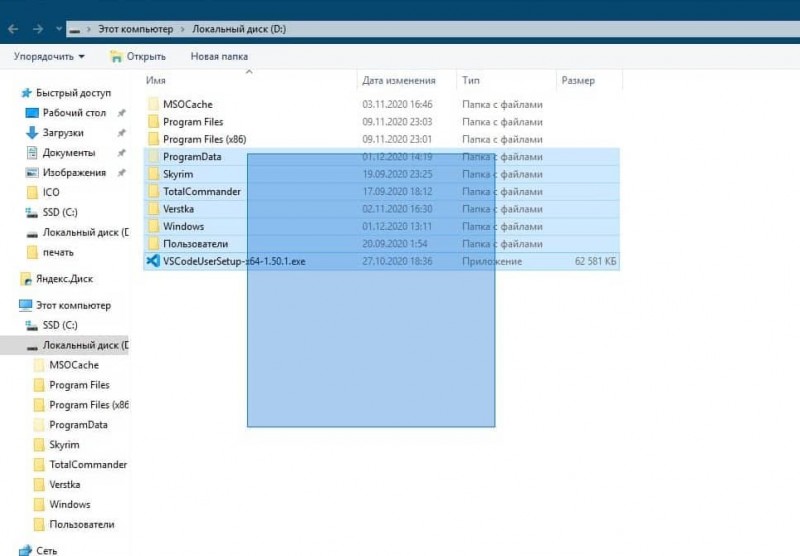Click 'Локальный диск (D:)' breadcrumb in address bar
800x556 pixels.
tap(239, 29)
